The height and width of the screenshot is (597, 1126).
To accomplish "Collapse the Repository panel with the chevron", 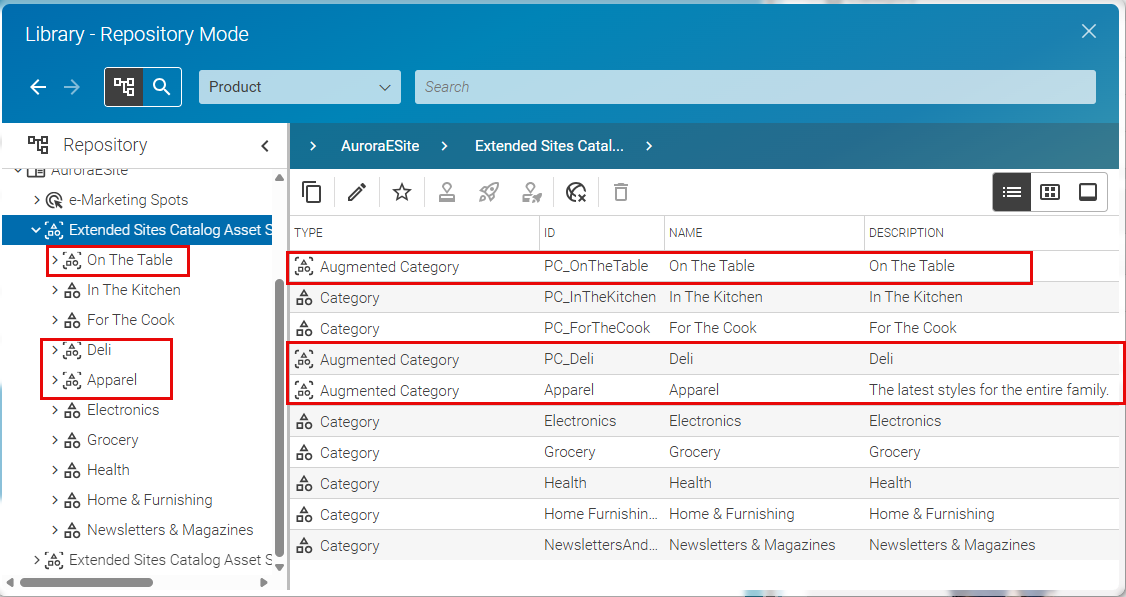I will click(265, 145).
